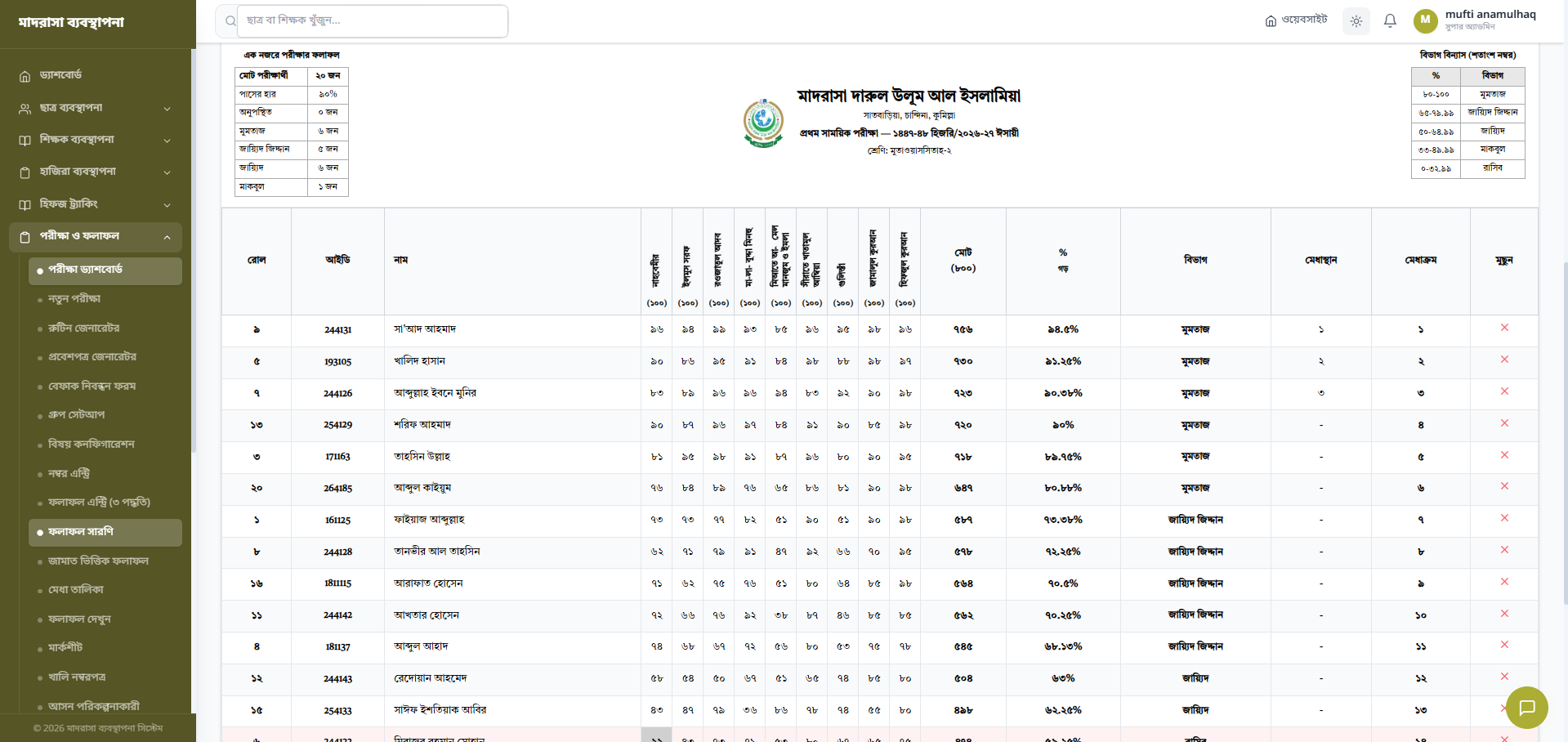This screenshot has width=1568, height=742.
Task: Open the chat bubble floating button
Action: tap(1527, 708)
